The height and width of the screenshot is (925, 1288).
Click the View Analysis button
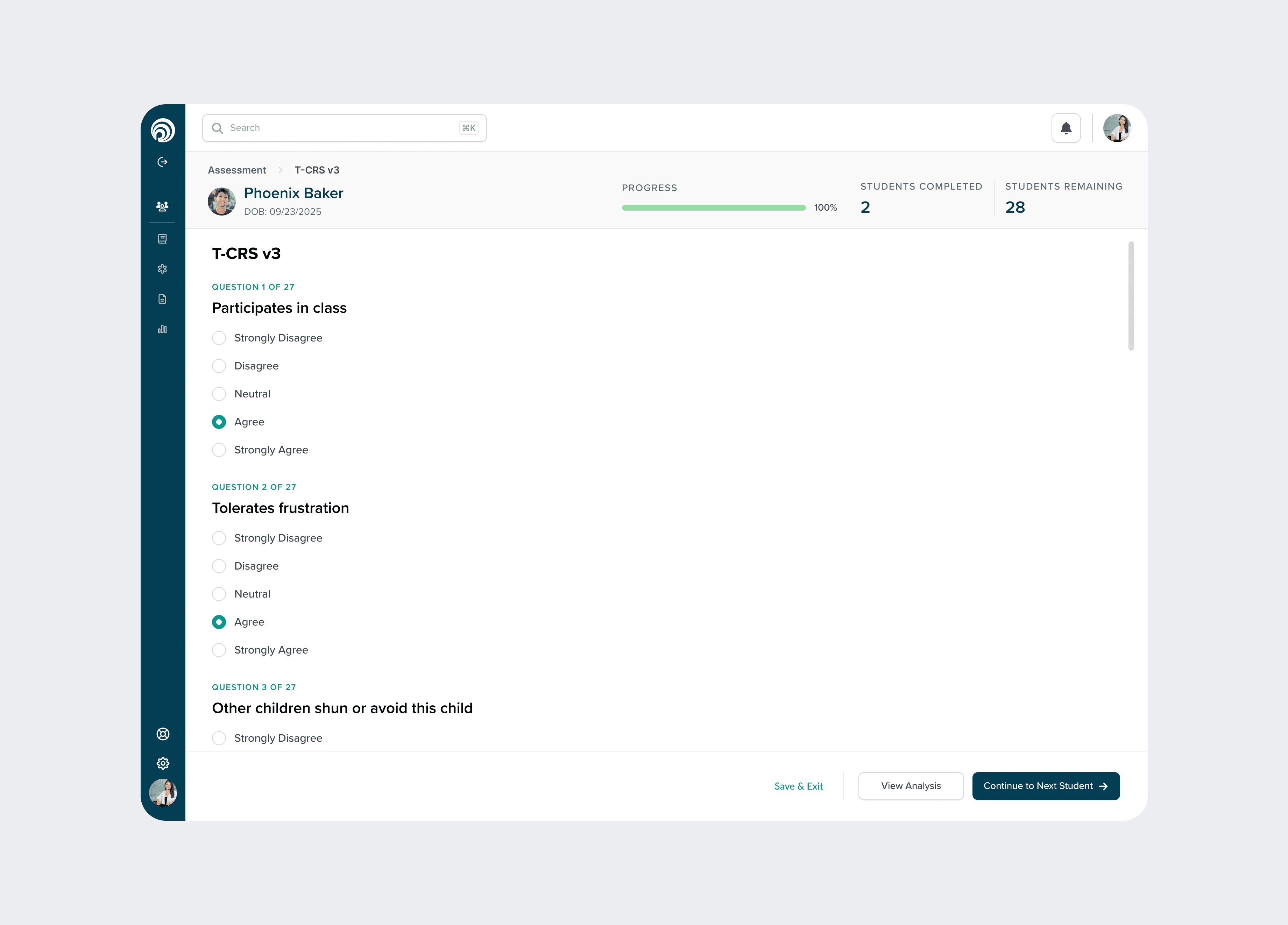tap(910, 786)
